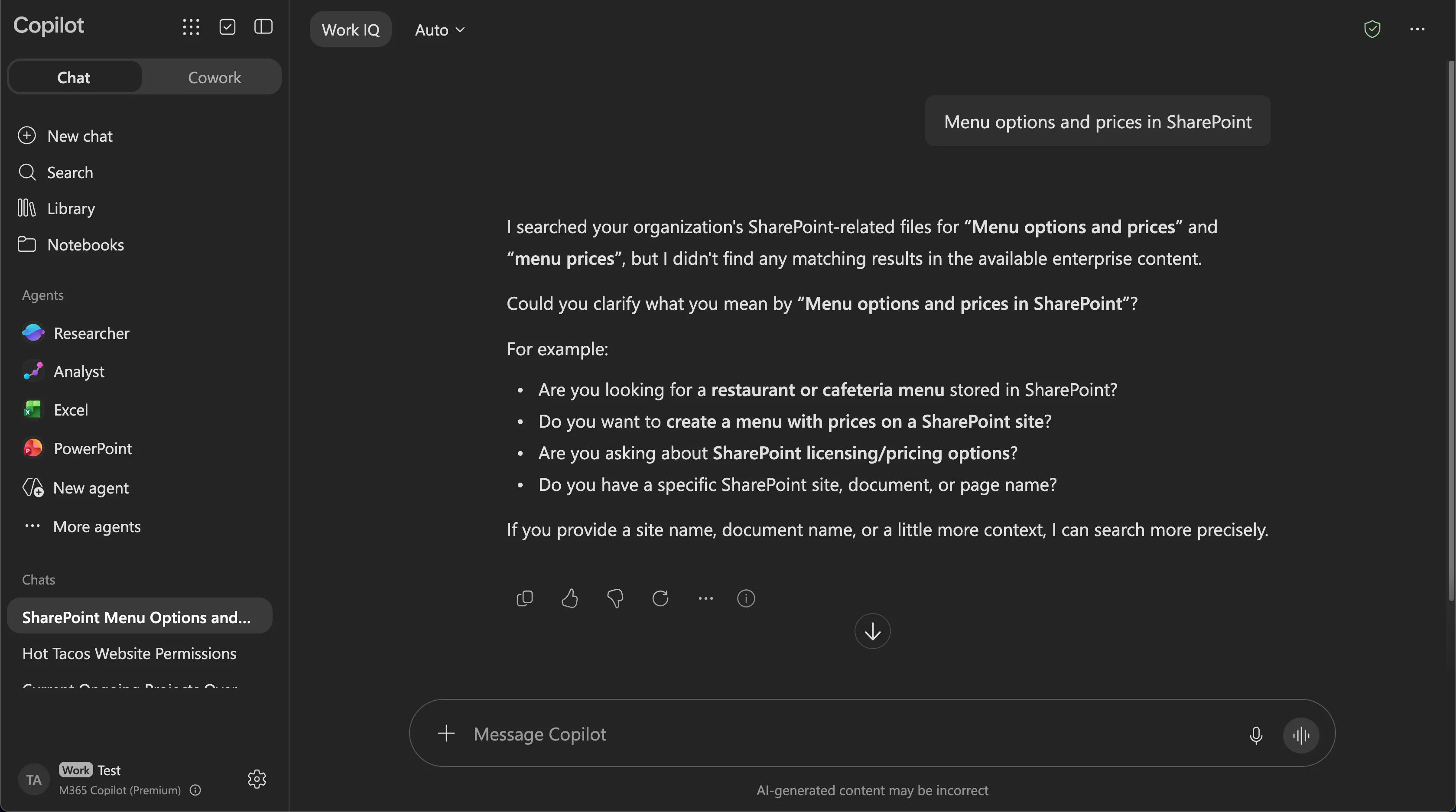This screenshot has width=1456, height=812.
Task: Open the PowerPoint agent
Action: [x=77, y=448]
